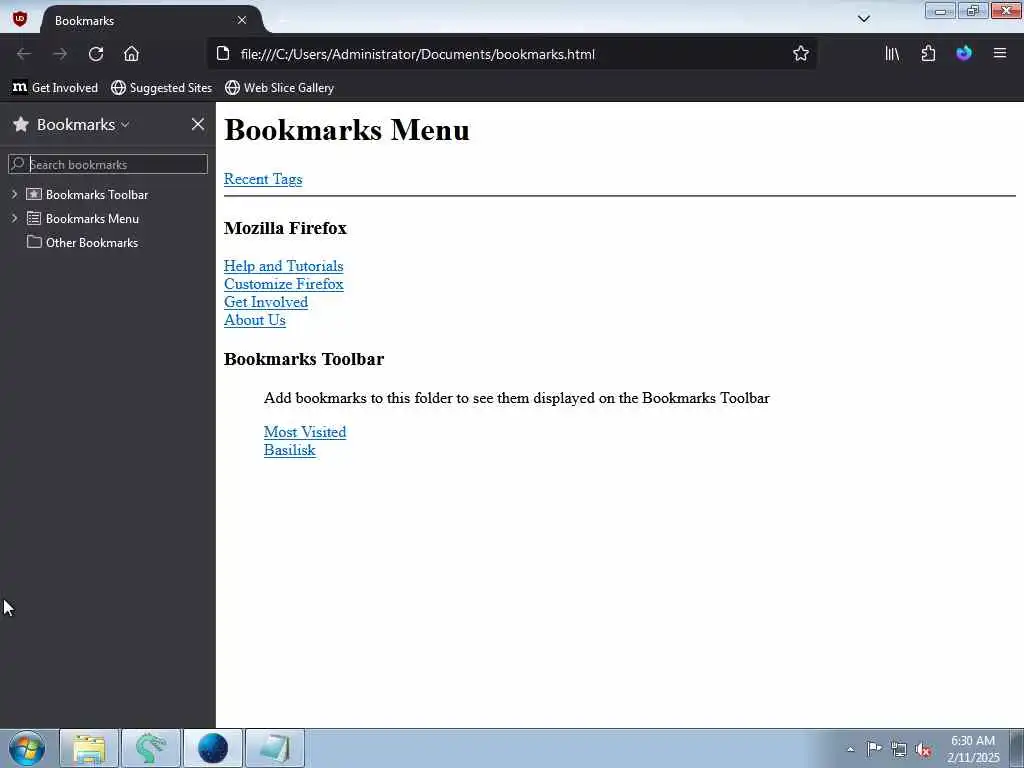The height and width of the screenshot is (768, 1024).
Task: Open Suggested Sites toolbar bookmark
Action: pyautogui.click(x=161, y=88)
